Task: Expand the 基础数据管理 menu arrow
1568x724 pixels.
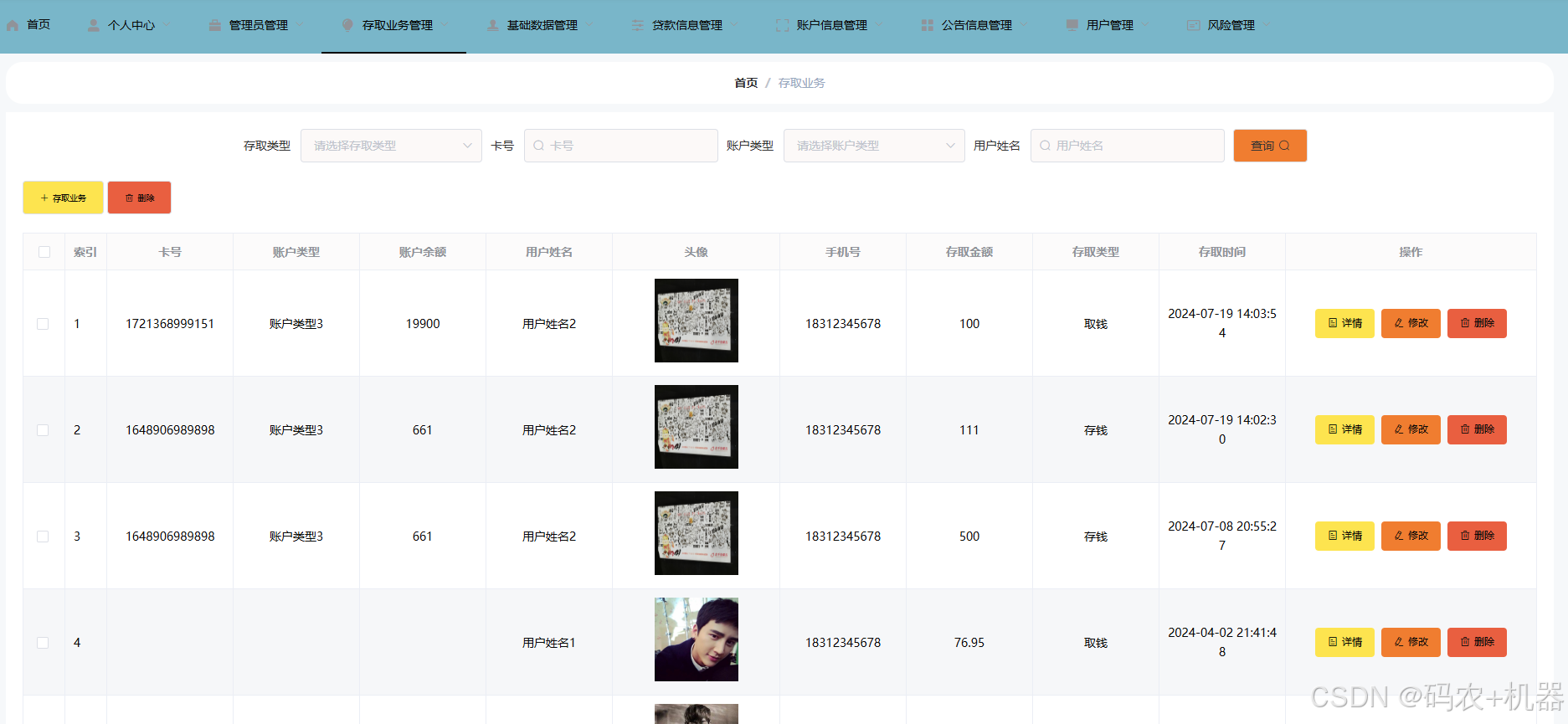Action: coord(589,25)
